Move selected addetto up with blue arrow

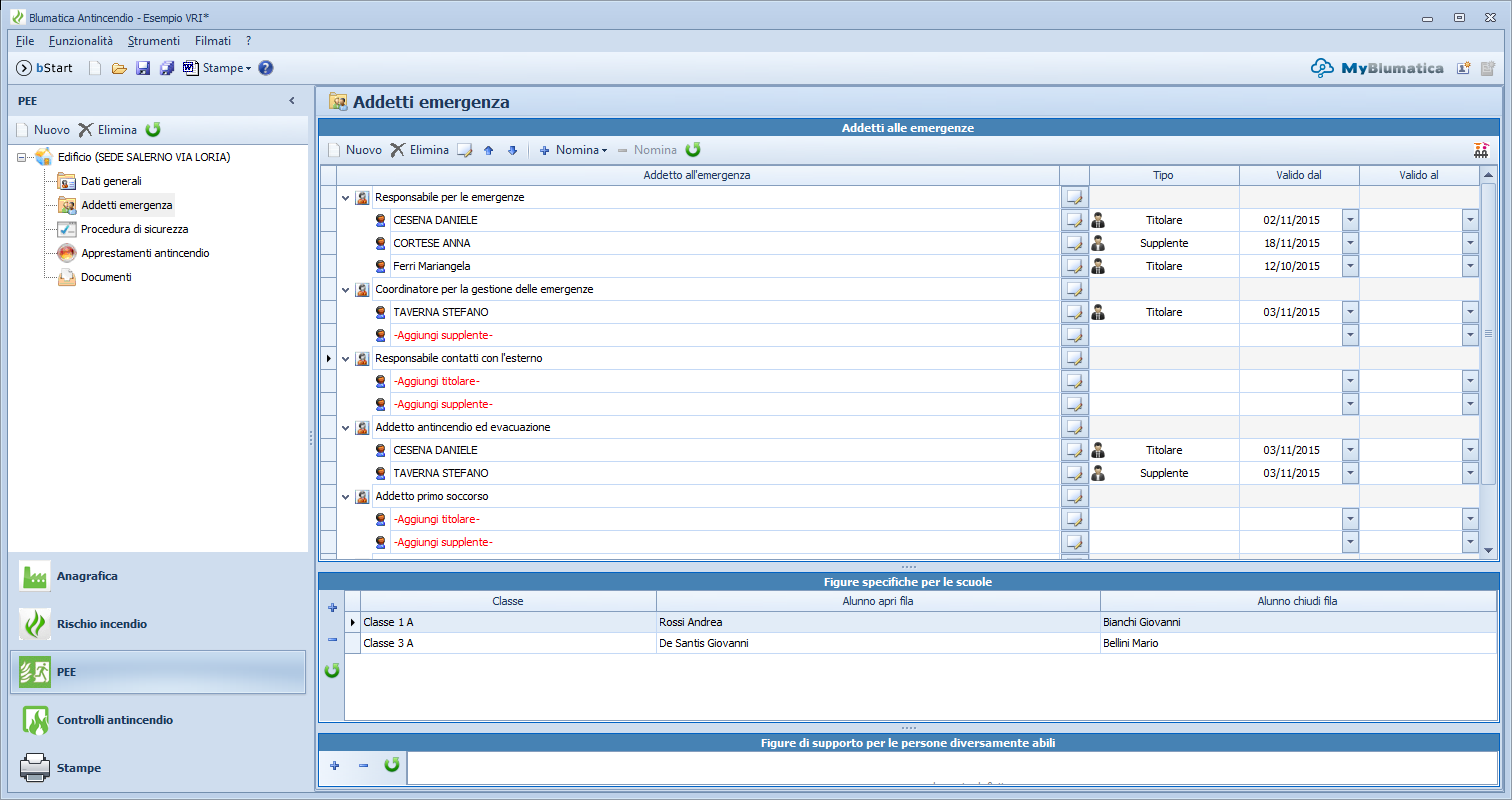click(x=489, y=150)
